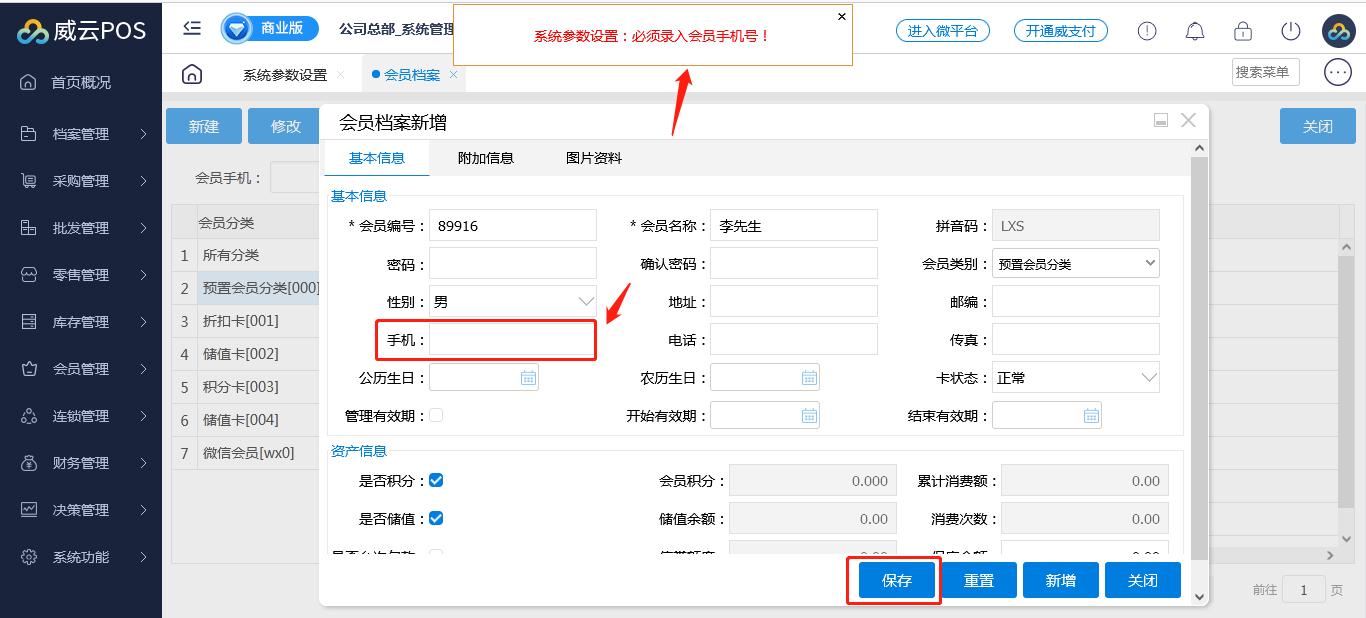Click the lock screen icon
This screenshot has height=618, width=1366.
point(1242,31)
